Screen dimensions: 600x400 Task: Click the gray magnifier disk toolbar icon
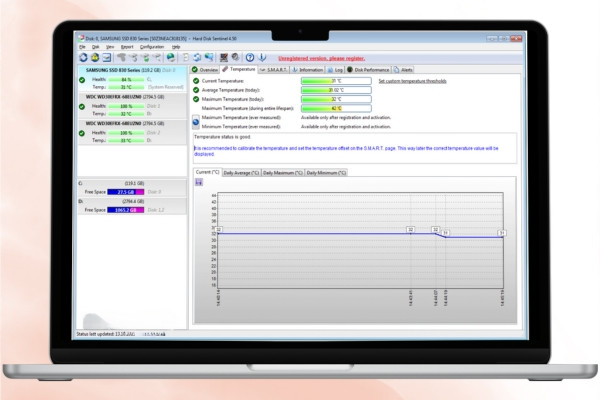click(235, 58)
